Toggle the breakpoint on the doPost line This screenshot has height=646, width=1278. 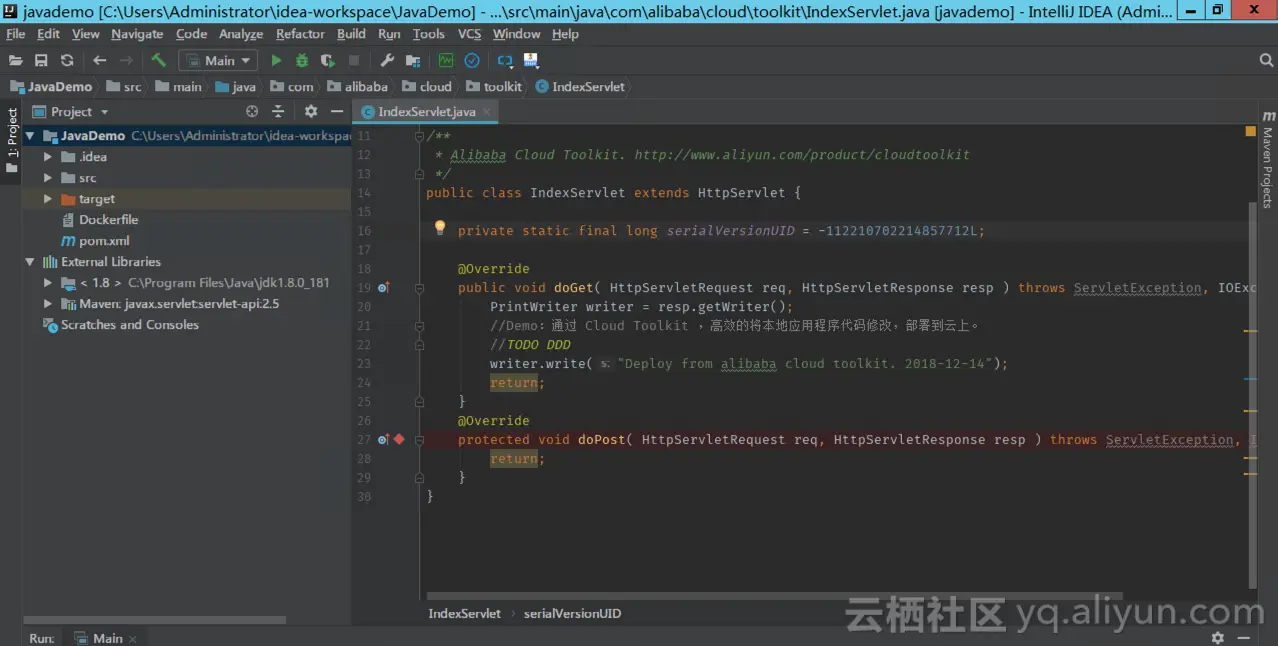point(399,439)
